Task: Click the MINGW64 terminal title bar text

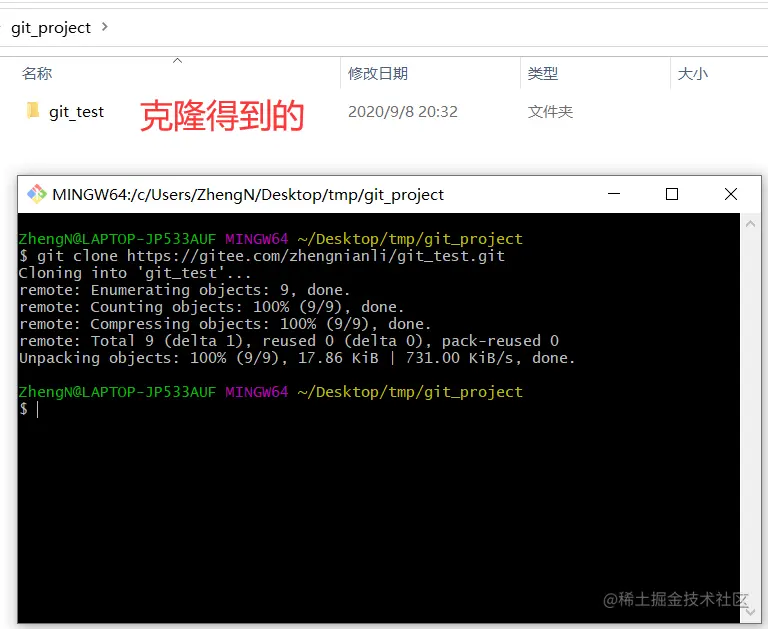Action: 248,194
